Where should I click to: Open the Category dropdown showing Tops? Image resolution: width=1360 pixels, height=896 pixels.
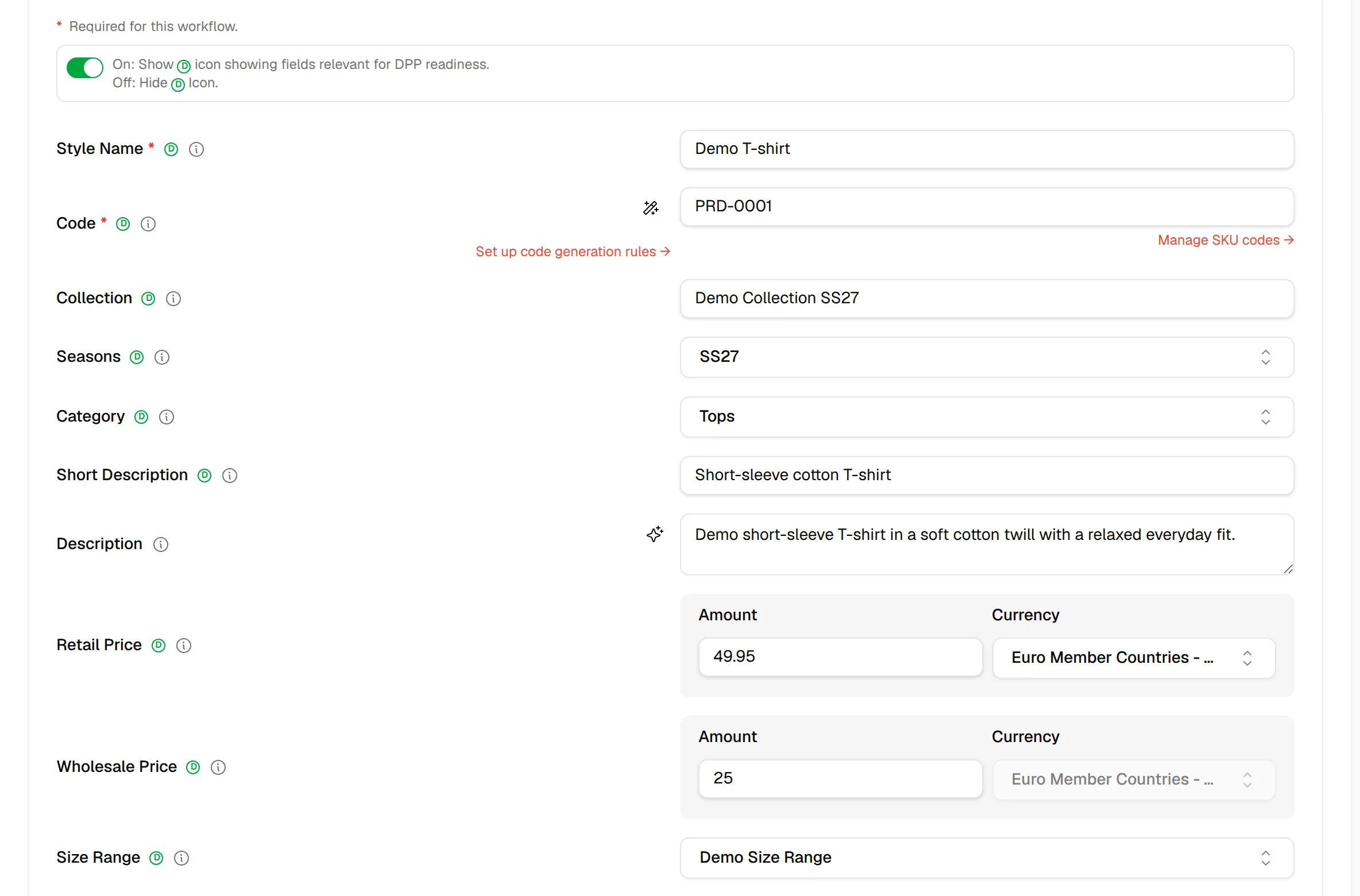[987, 417]
